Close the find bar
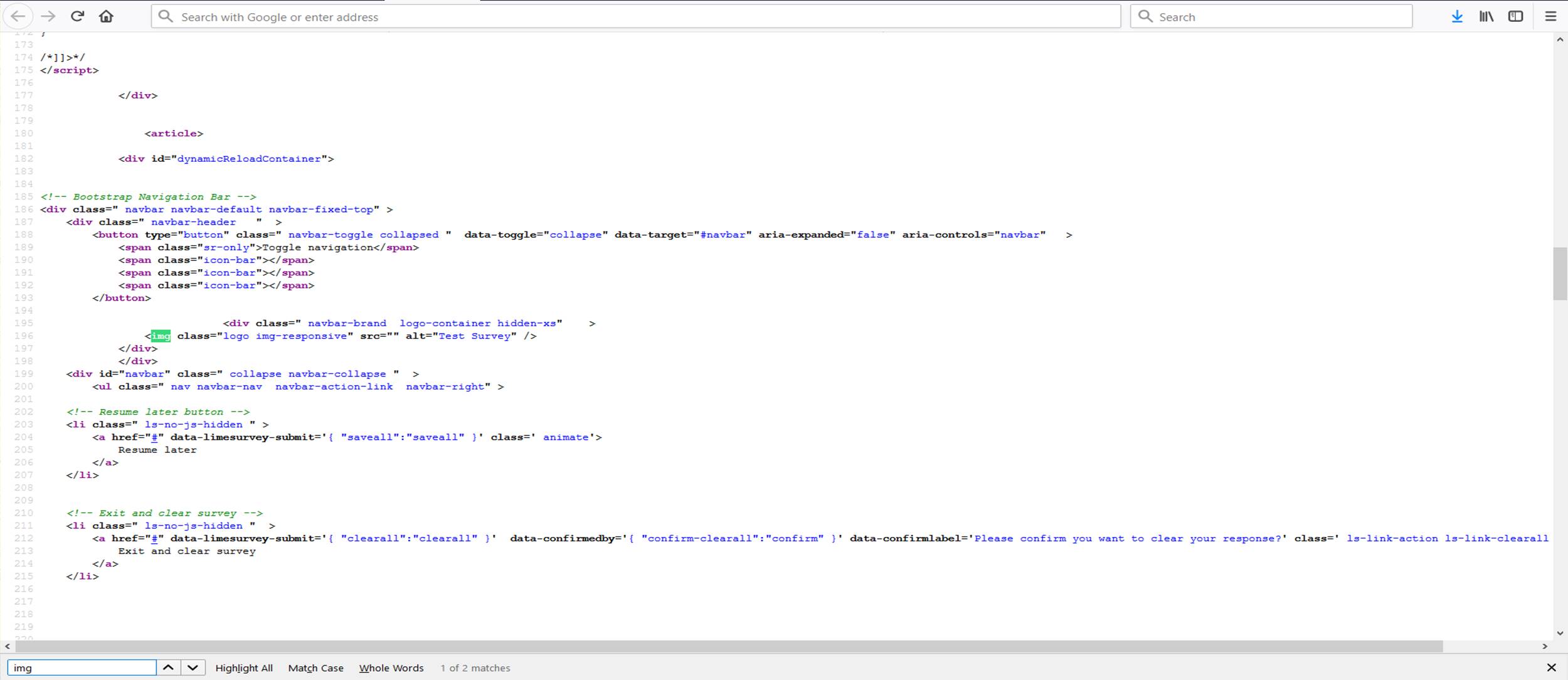This screenshot has height=680, width=1568. (x=1551, y=667)
